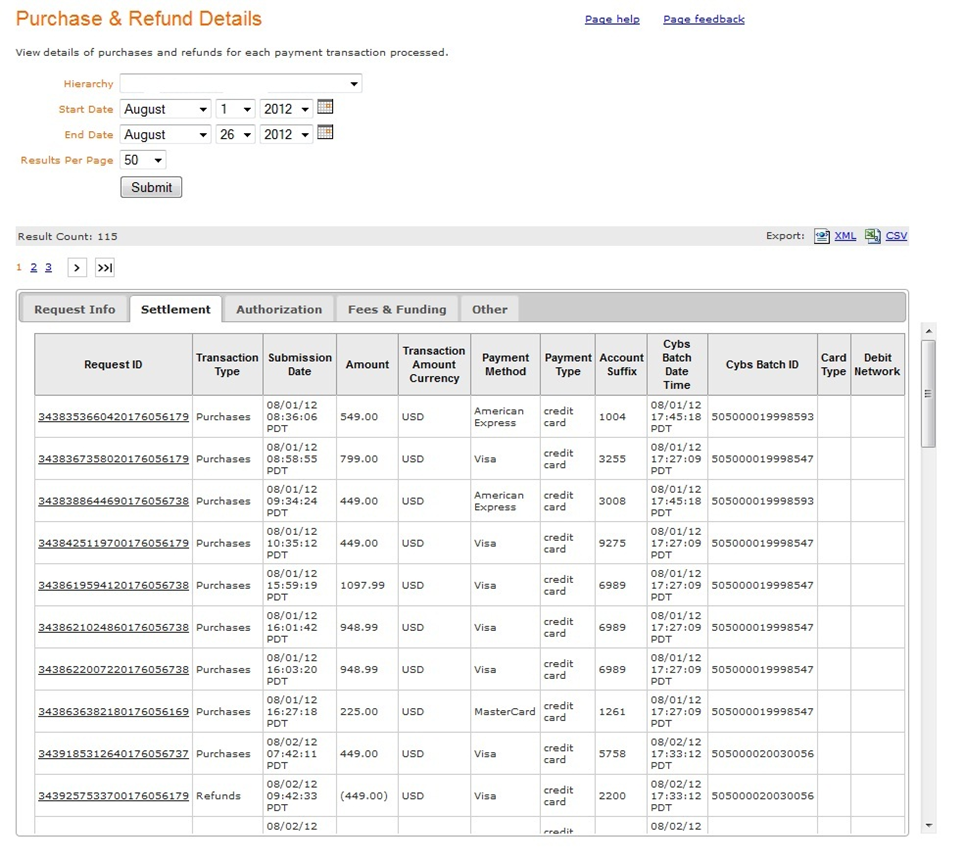Open the Page help link
The height and width of the screenshot is (862, 966).
[612, 19]
